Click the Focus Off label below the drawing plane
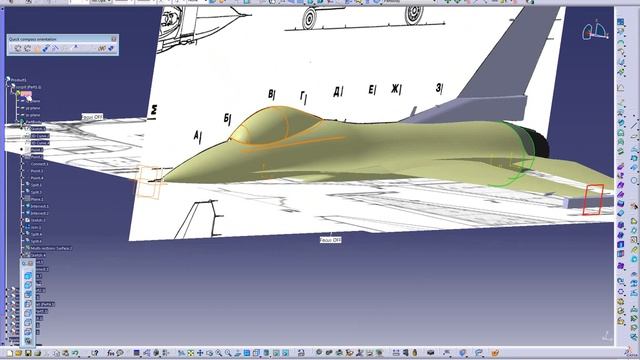The width and height of the screenshot is (640, 360). [x=331, y=240]
